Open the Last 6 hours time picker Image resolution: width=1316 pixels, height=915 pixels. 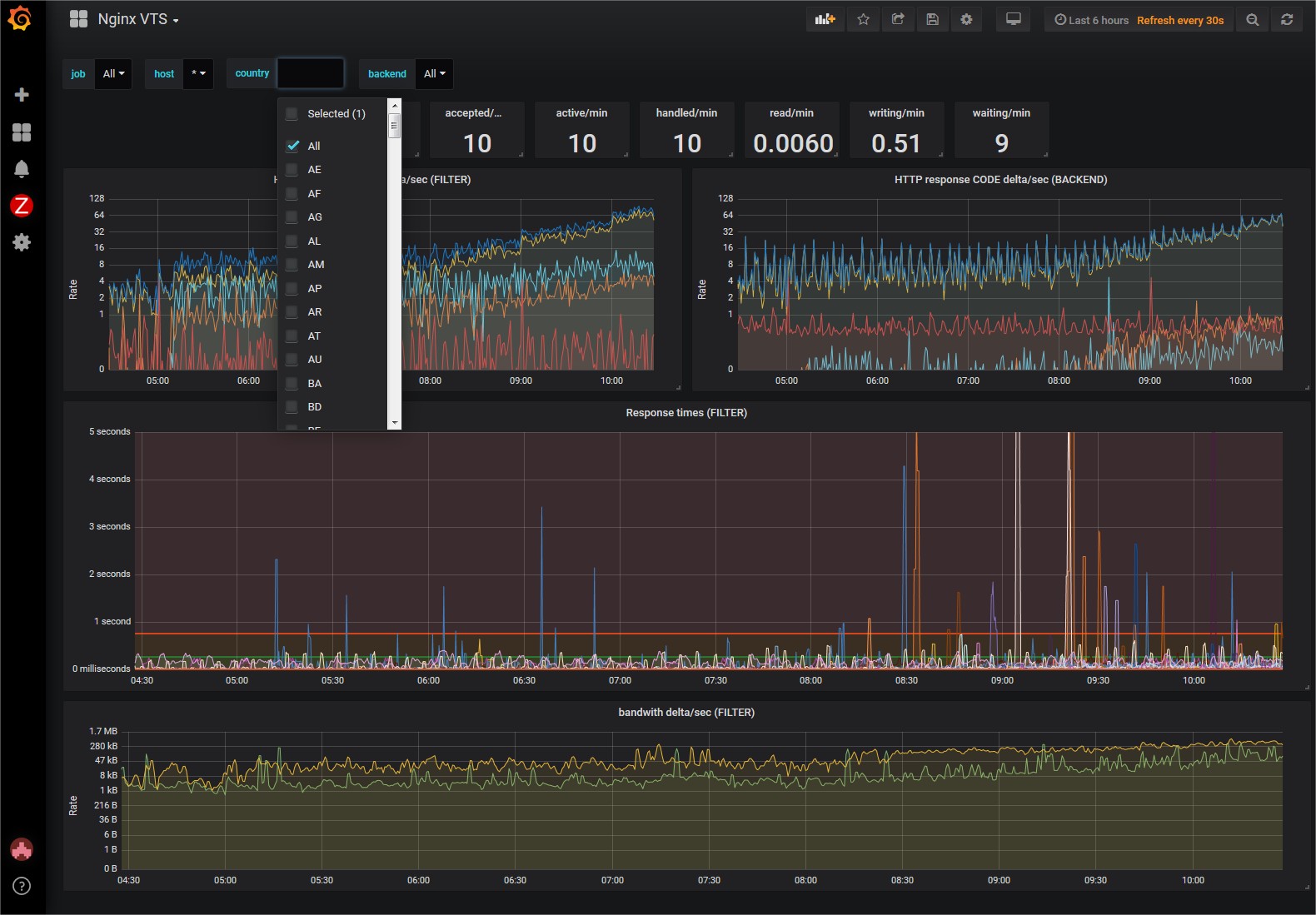1092,20
